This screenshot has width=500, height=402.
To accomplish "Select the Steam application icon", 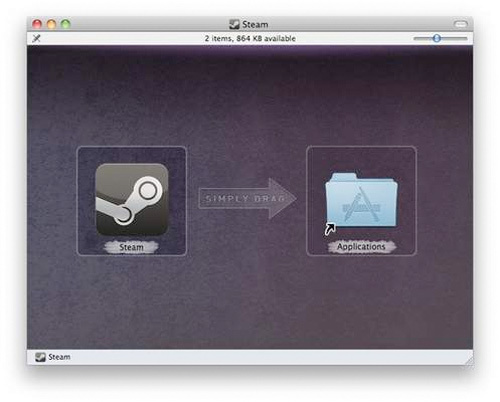I will (x=132, y=199).
